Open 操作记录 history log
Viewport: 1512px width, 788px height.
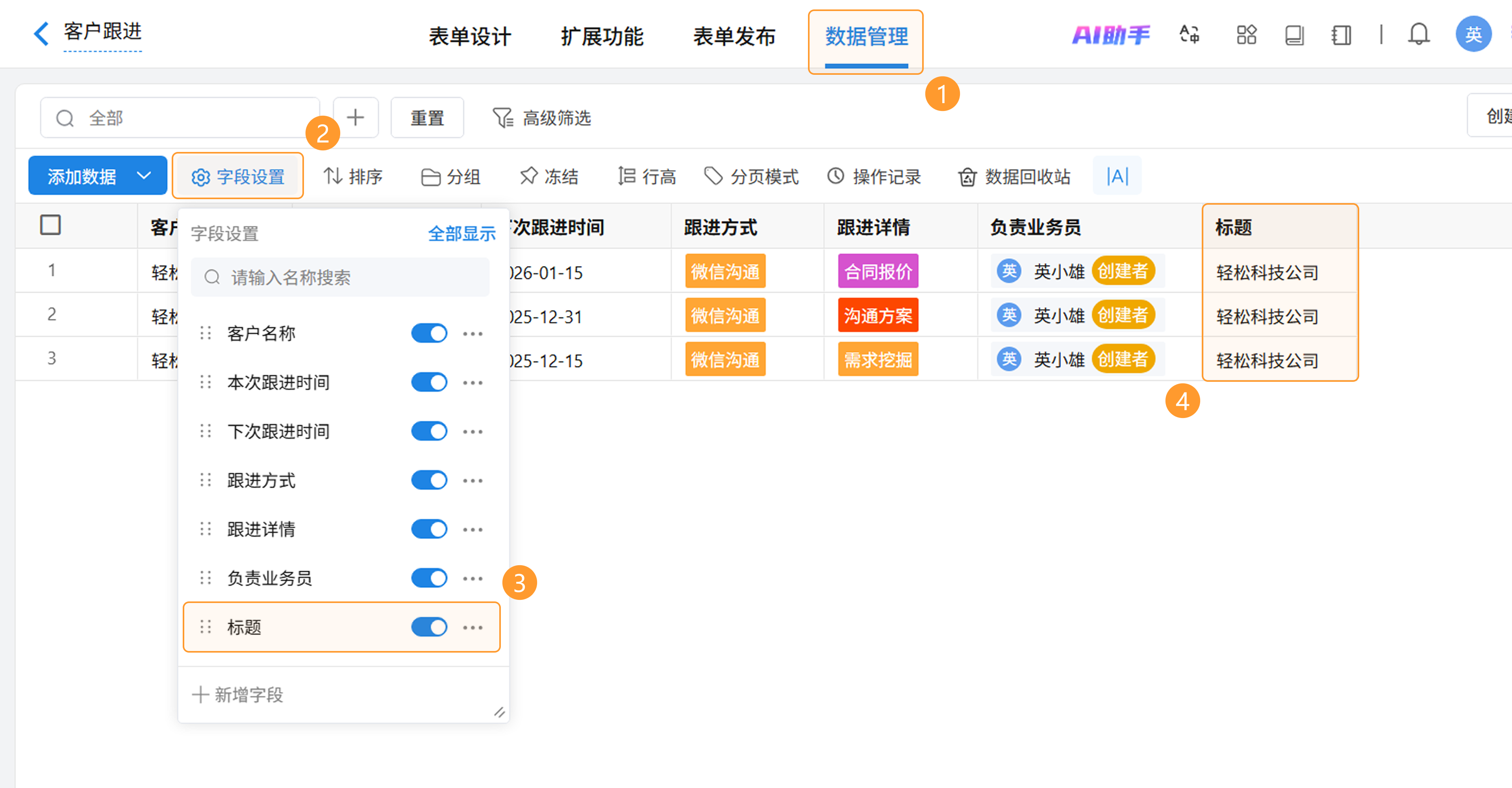874,177
